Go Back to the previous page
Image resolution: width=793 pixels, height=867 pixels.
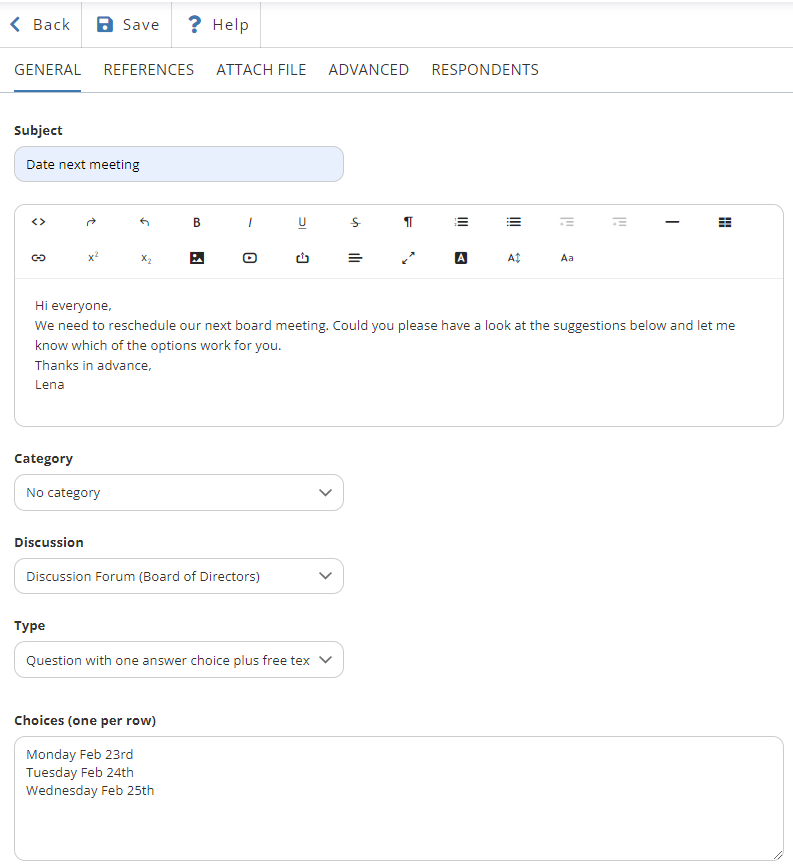tap(40, 25)
